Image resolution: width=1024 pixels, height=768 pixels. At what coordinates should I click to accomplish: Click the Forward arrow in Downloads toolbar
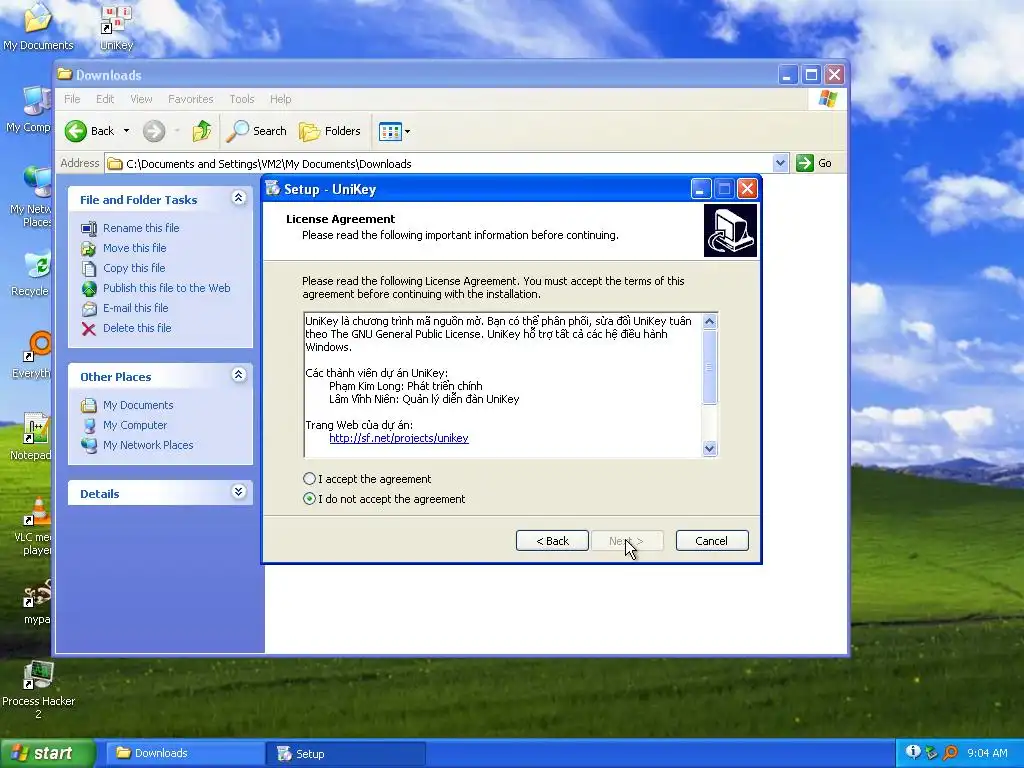coord(154,131)
